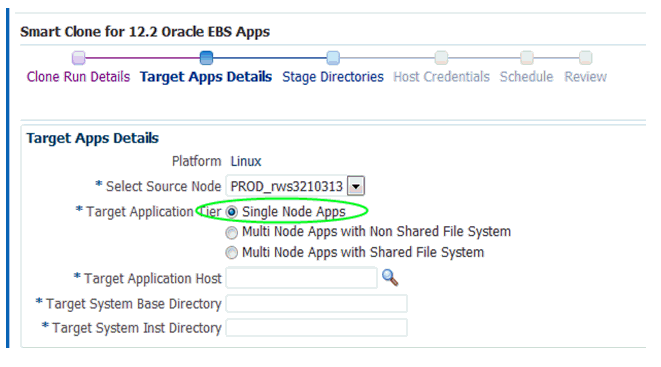Screen dimensions: 661x367
Task: Go to the Stage Directories step label
Action: pos(333,77)
